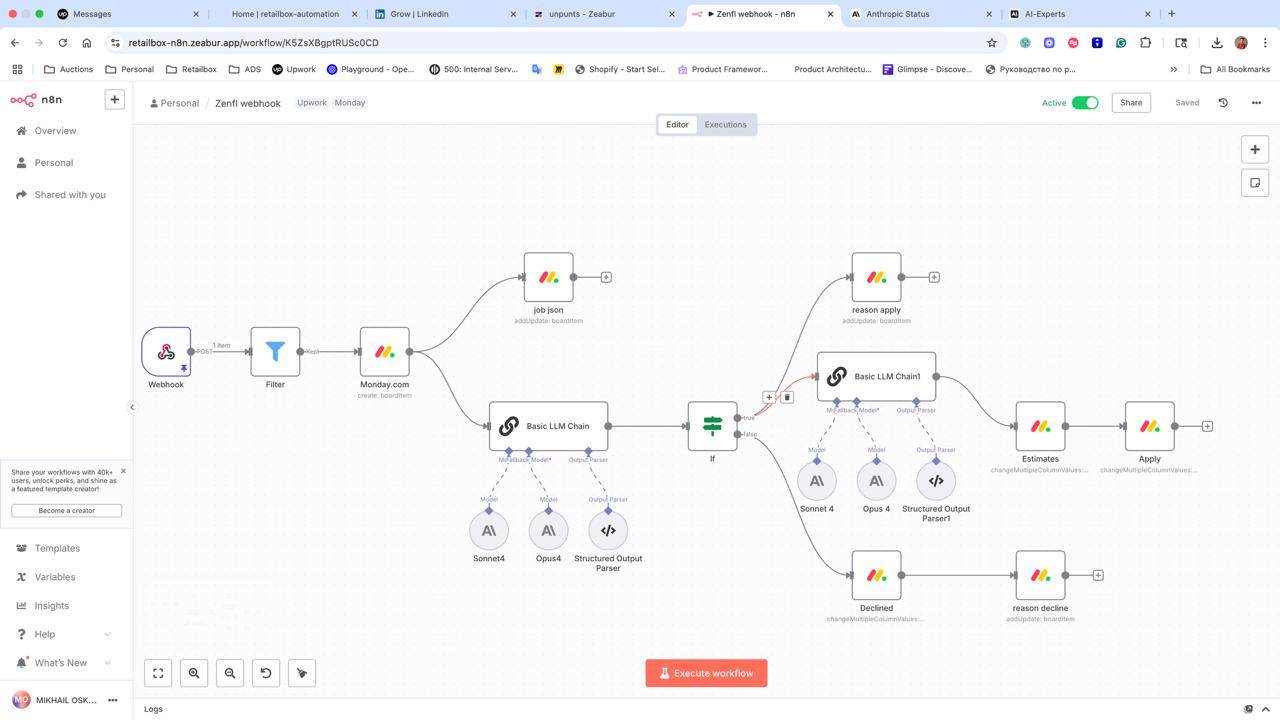Click the zoom to fit canvas icon
1280x720 pixels.
tap(157, 673)
